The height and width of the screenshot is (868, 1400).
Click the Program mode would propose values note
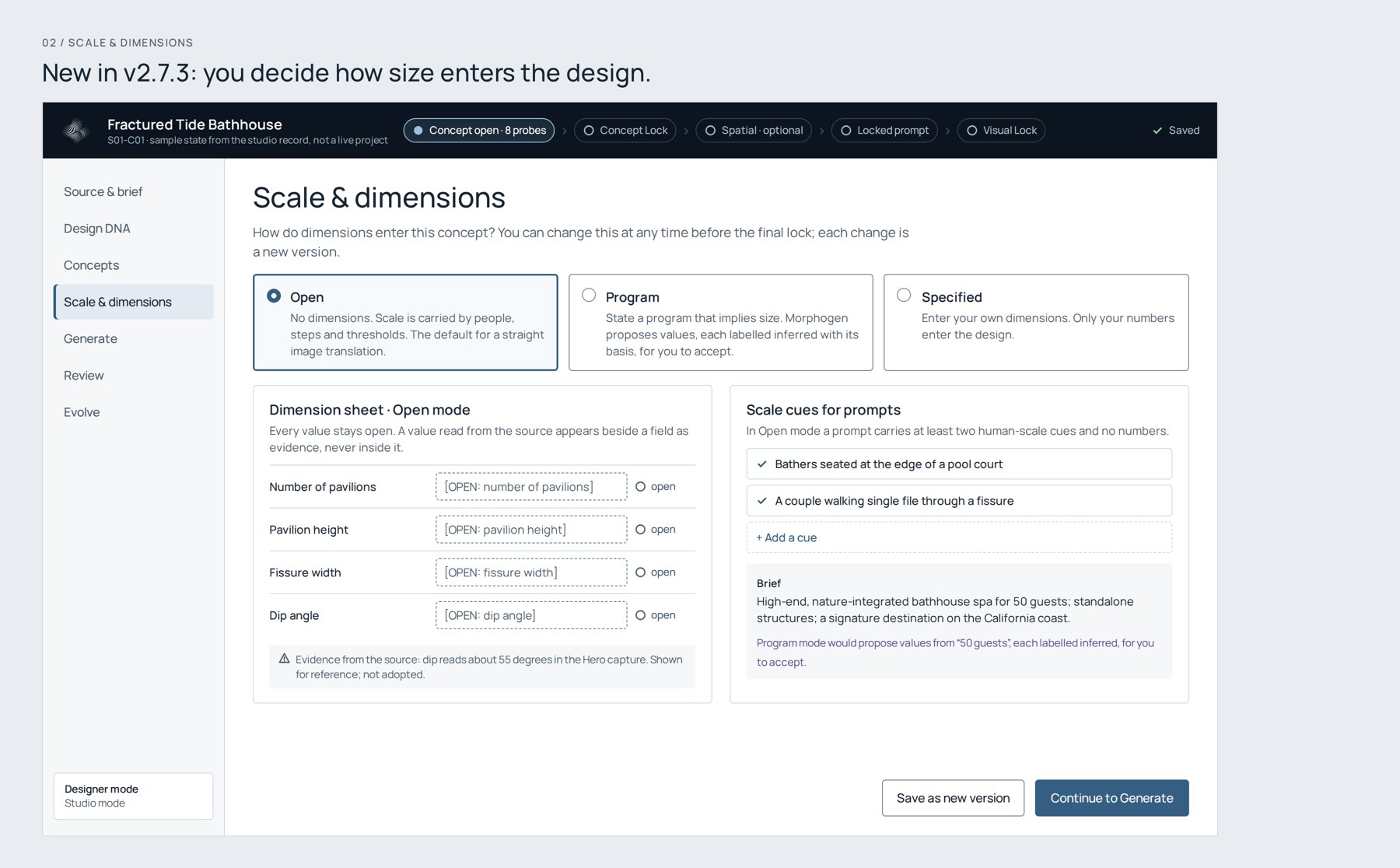pos(955,653)
